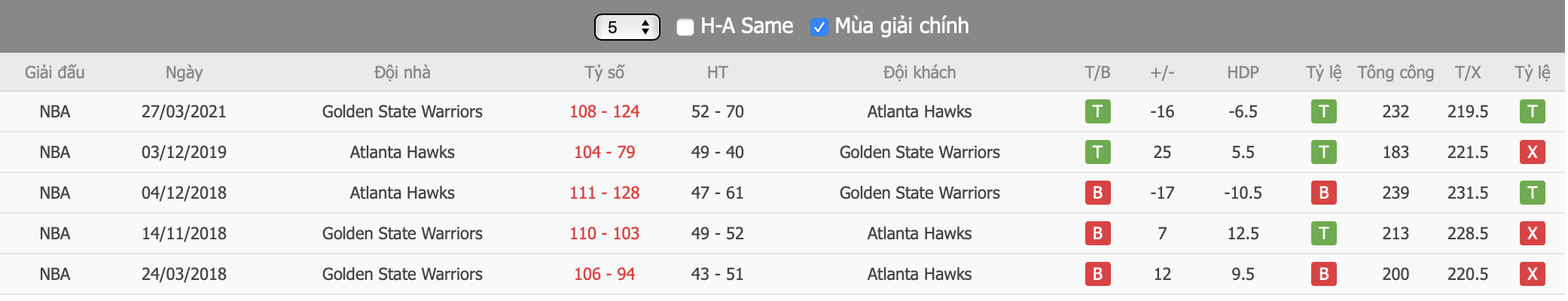Viewport: 1568px width, 301px height.
Task: Click the Tỷ số column header
Action: coord(604,72)
